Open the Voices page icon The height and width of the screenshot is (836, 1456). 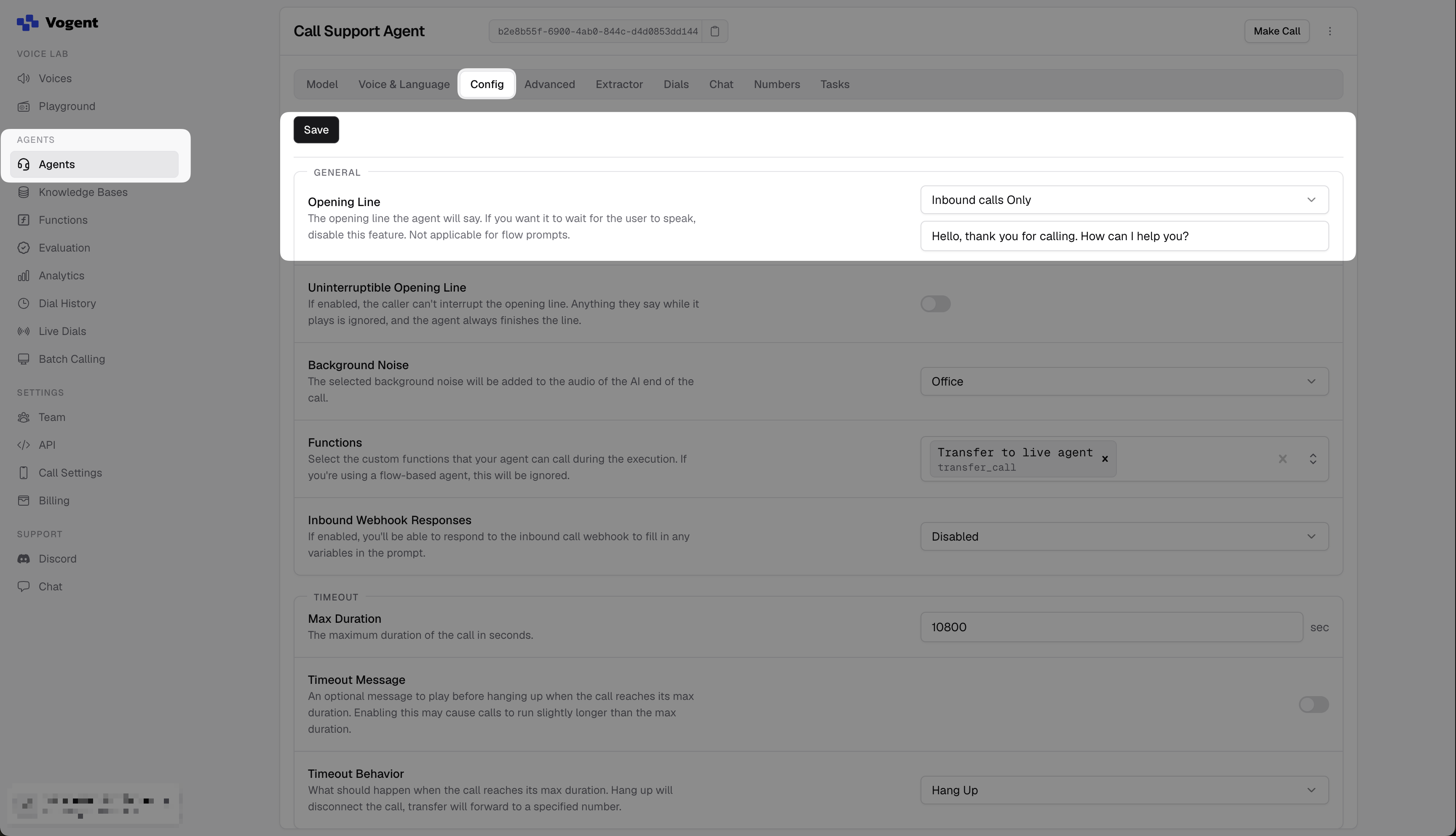pyautogui.click(x=24, y=79)
